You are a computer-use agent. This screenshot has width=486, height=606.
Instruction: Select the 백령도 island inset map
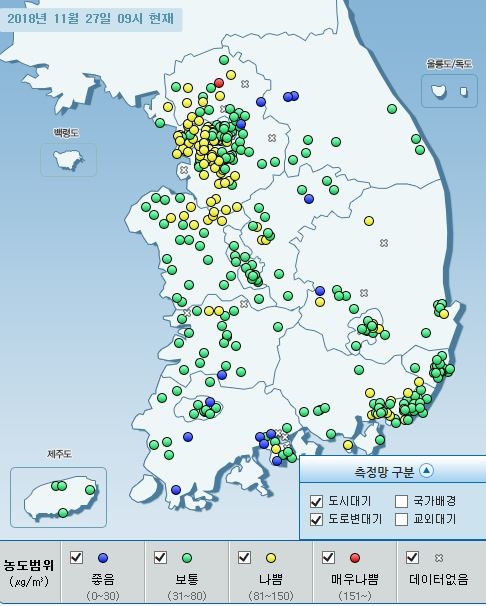pos(69,160)
